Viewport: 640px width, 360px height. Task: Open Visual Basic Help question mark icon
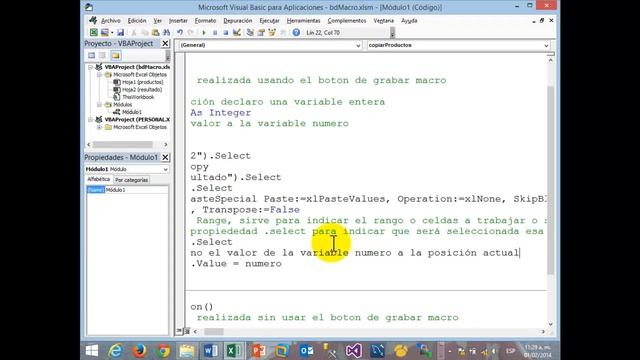(296, 33)
